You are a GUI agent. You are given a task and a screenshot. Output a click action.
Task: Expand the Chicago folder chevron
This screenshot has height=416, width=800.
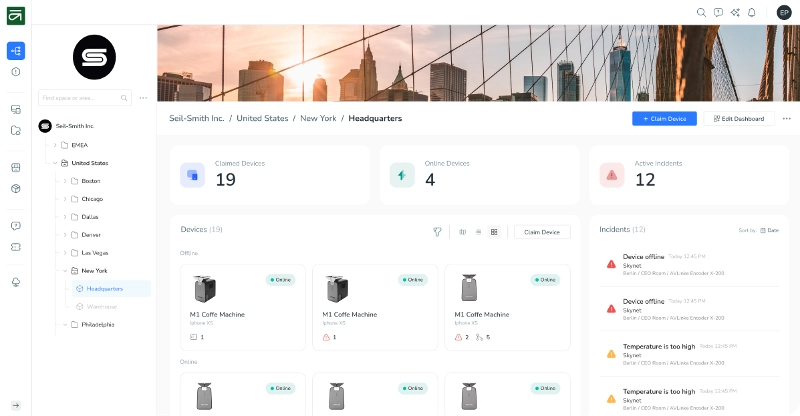pyautogui.click(x=65, y=199)
